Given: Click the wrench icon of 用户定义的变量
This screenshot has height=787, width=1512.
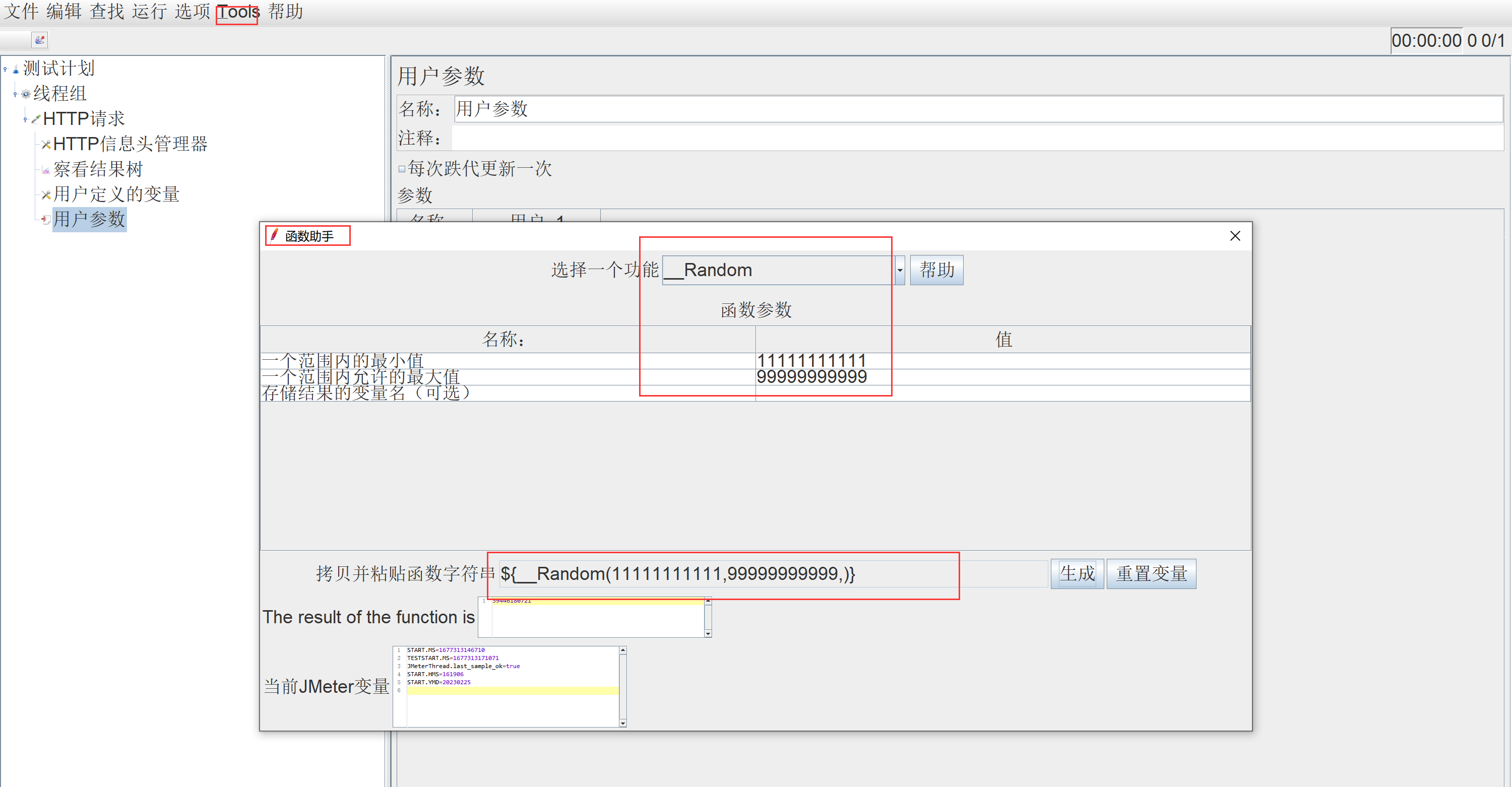Looking at the screenshot, I should (x=46, y=195).
